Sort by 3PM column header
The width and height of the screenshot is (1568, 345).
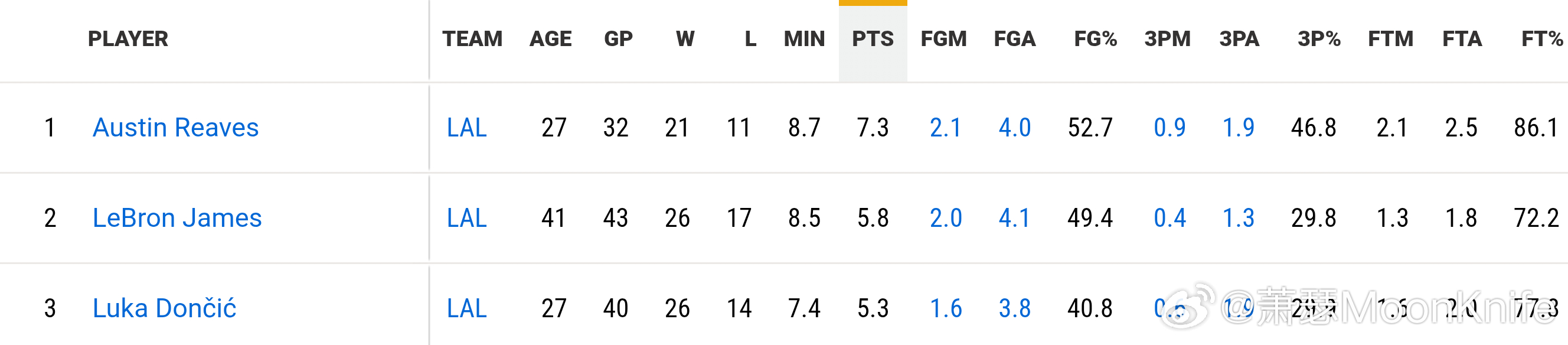click(x=1168, y=39)
